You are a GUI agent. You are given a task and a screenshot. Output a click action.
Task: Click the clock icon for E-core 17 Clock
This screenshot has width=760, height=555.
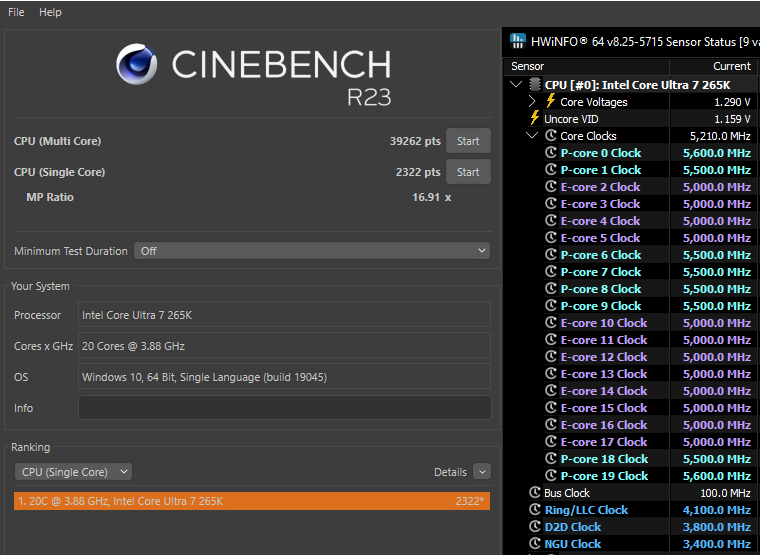click(x=550, y=441)
